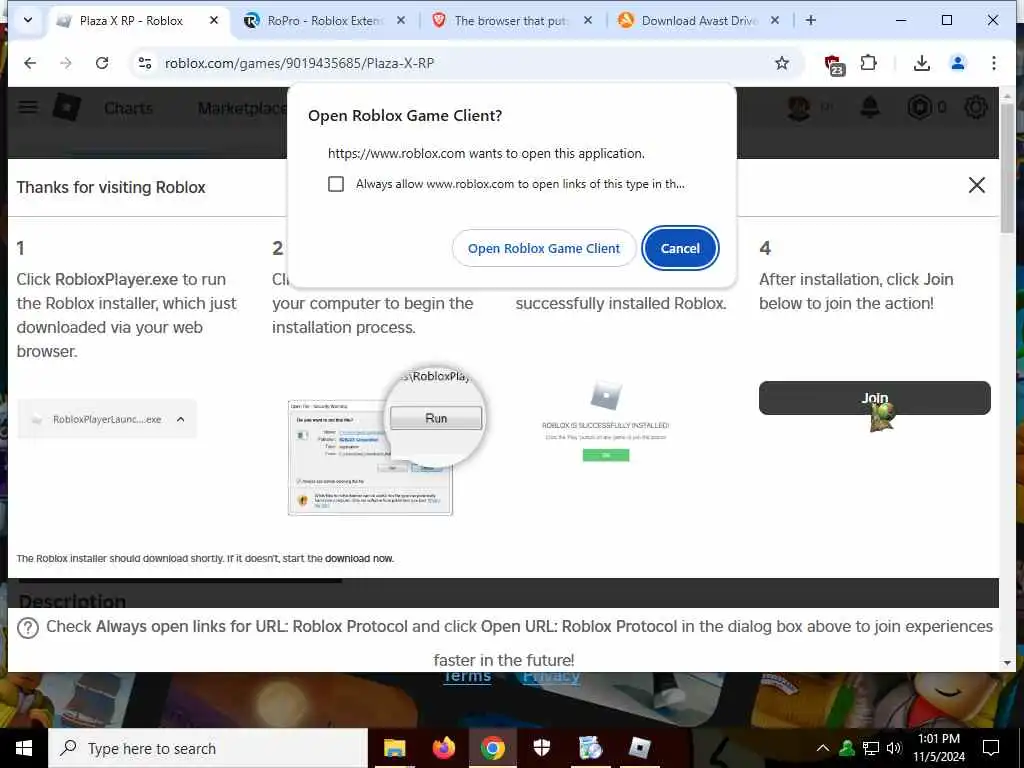Click the scrollbar down arrow

pyautogui.click(x=1008, y=664)
